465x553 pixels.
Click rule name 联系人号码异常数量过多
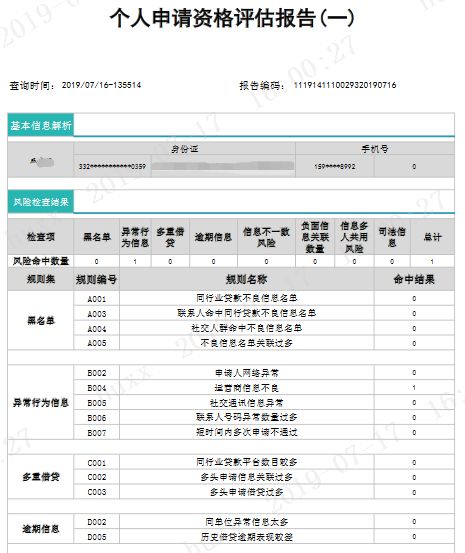tap(246, 417)
